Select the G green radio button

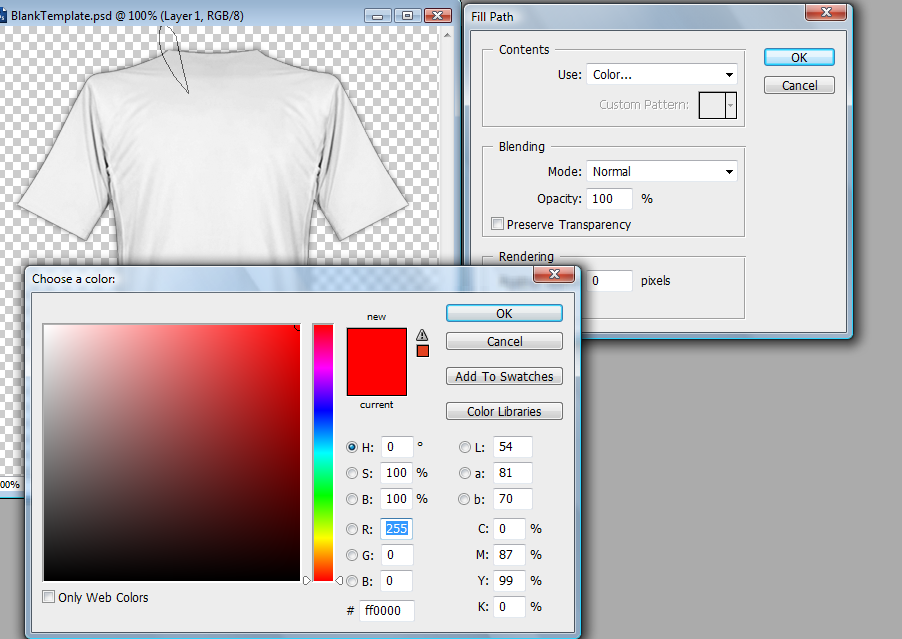tap(352, 555)
